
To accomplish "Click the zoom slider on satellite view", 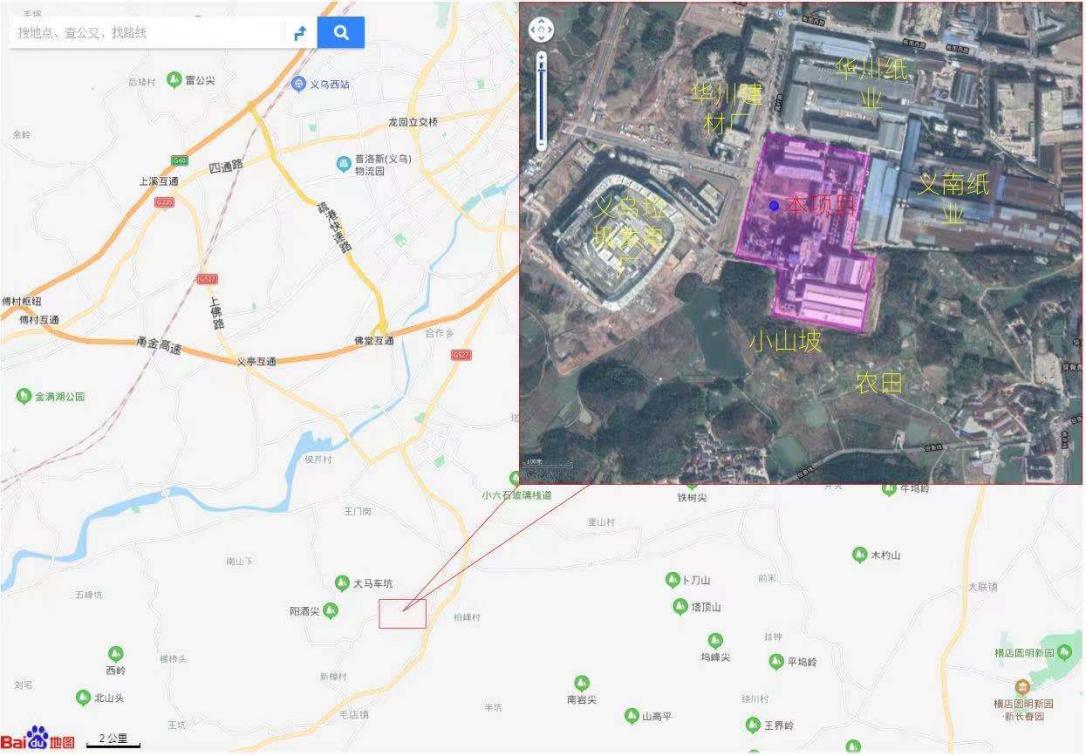I will click(x=542, y=100).
